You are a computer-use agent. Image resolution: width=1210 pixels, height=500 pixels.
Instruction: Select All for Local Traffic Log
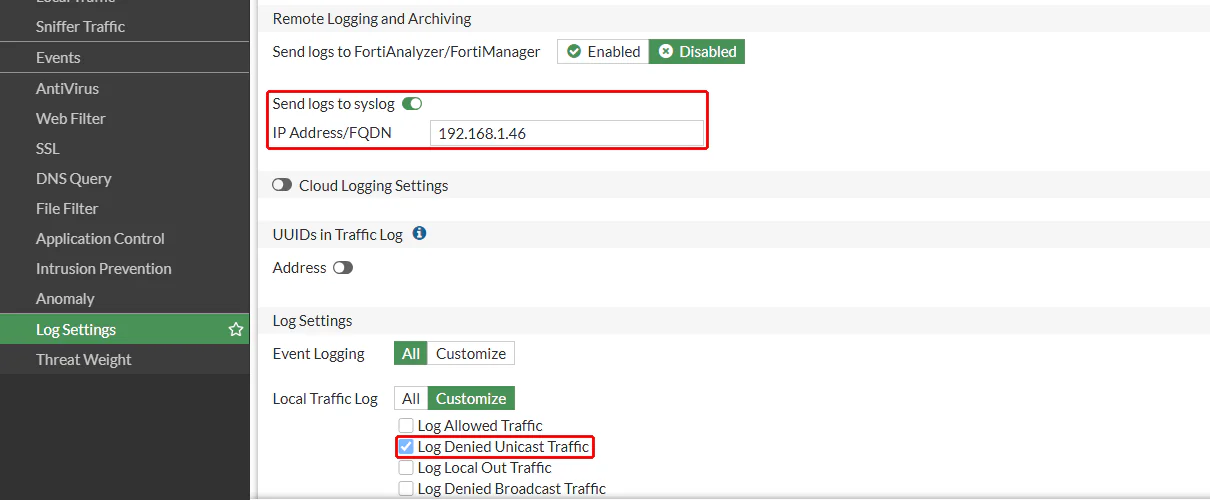(411, 398)
